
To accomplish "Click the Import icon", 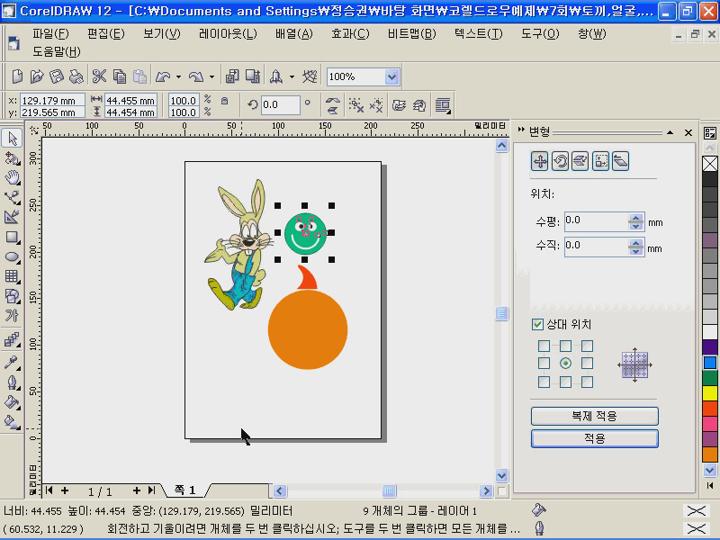I will [x=232, y=76].
